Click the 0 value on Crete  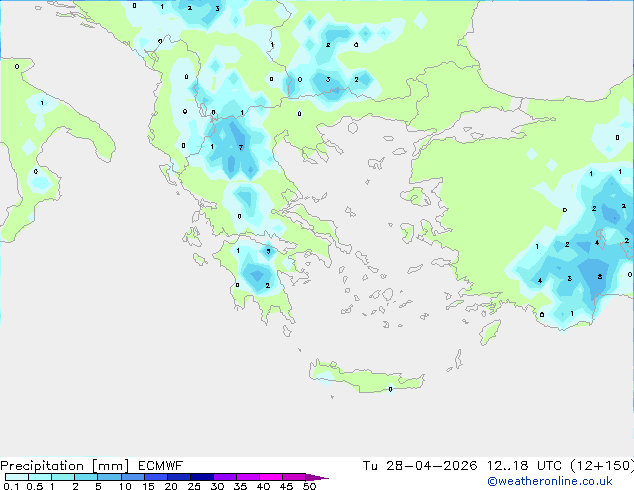[390, 389]
